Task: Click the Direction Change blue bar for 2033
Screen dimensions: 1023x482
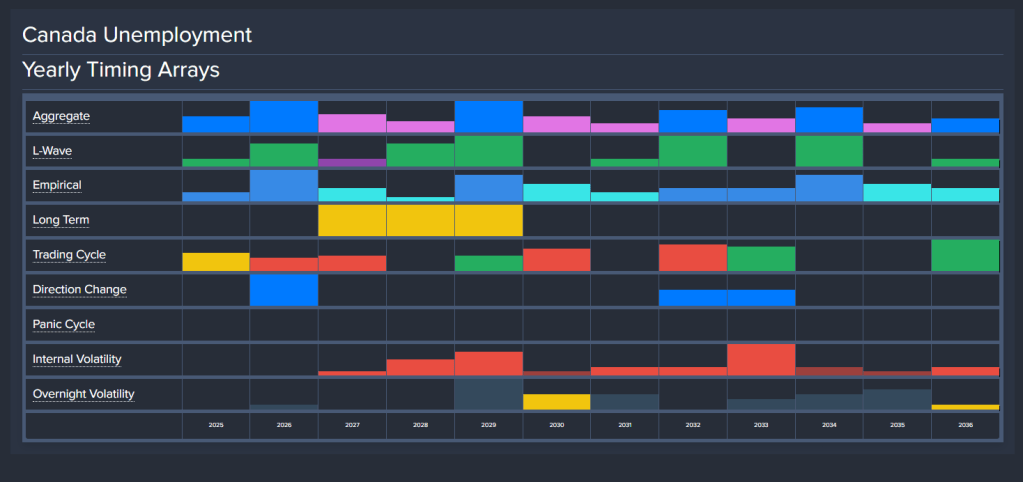Action: coord(761,297)
